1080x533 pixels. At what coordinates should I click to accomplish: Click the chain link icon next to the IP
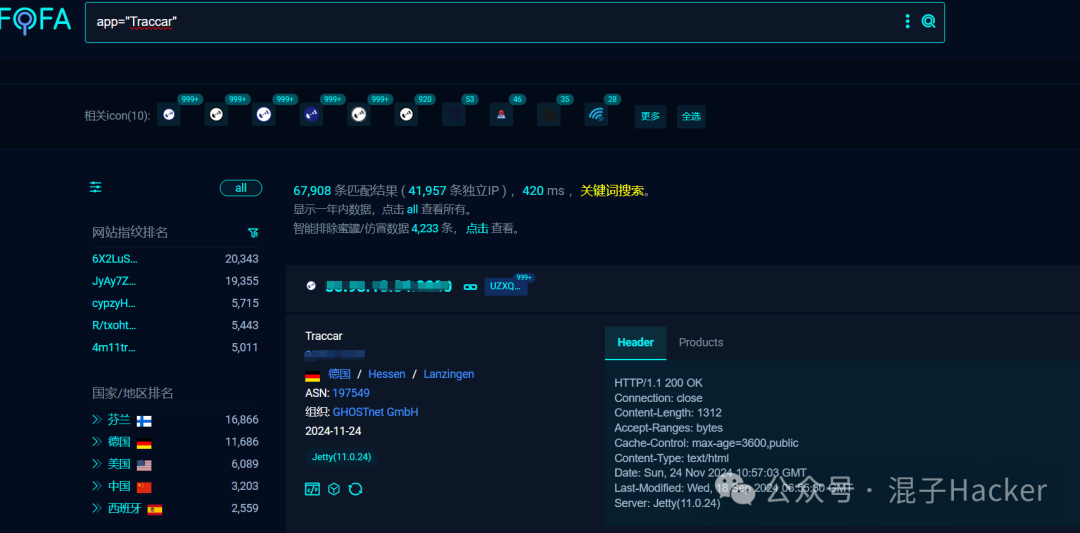click(470, 286)
